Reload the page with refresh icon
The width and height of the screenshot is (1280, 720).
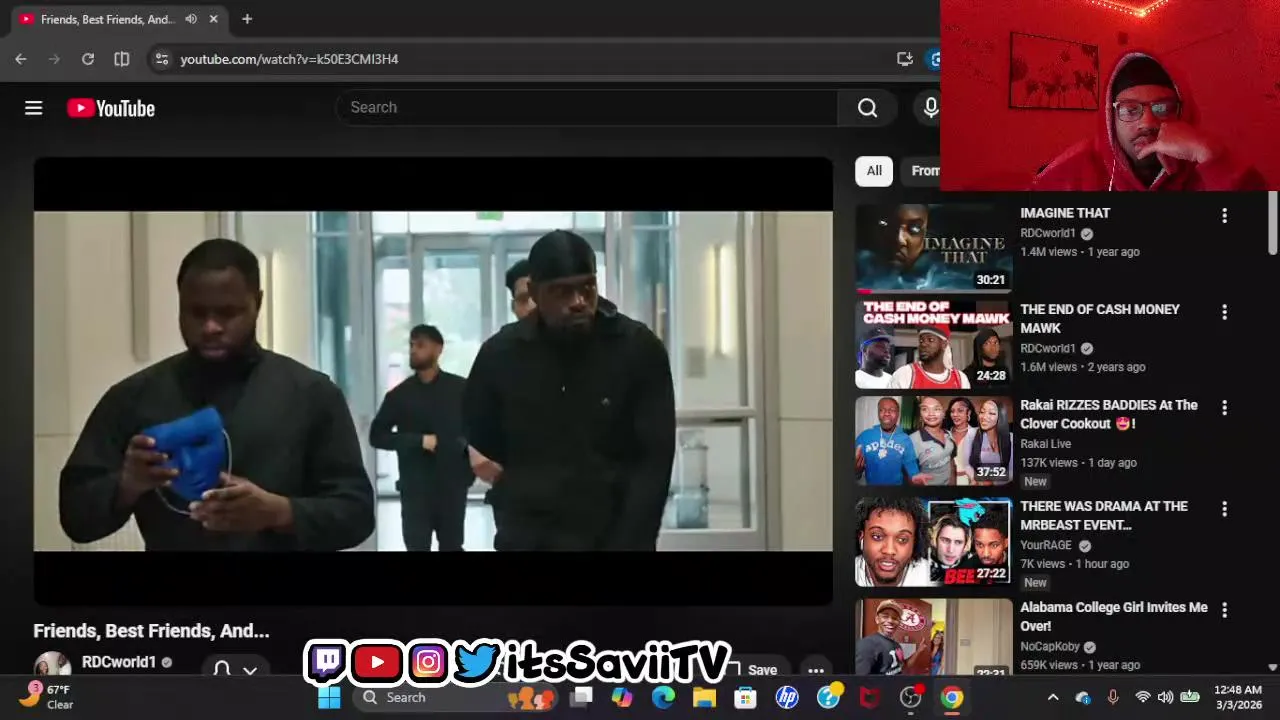click(88, 59)
